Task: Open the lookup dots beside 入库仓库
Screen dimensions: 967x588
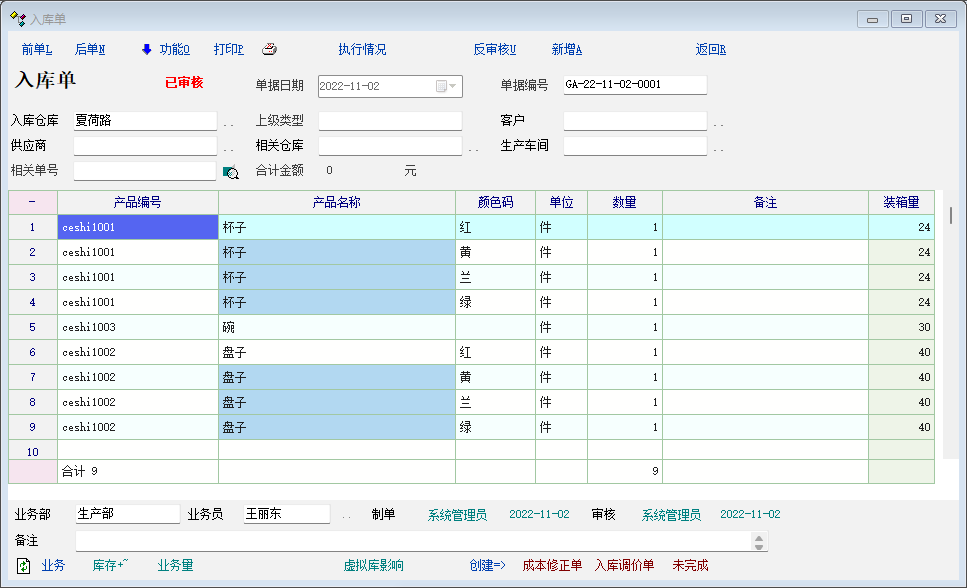Action: point(229,123)
